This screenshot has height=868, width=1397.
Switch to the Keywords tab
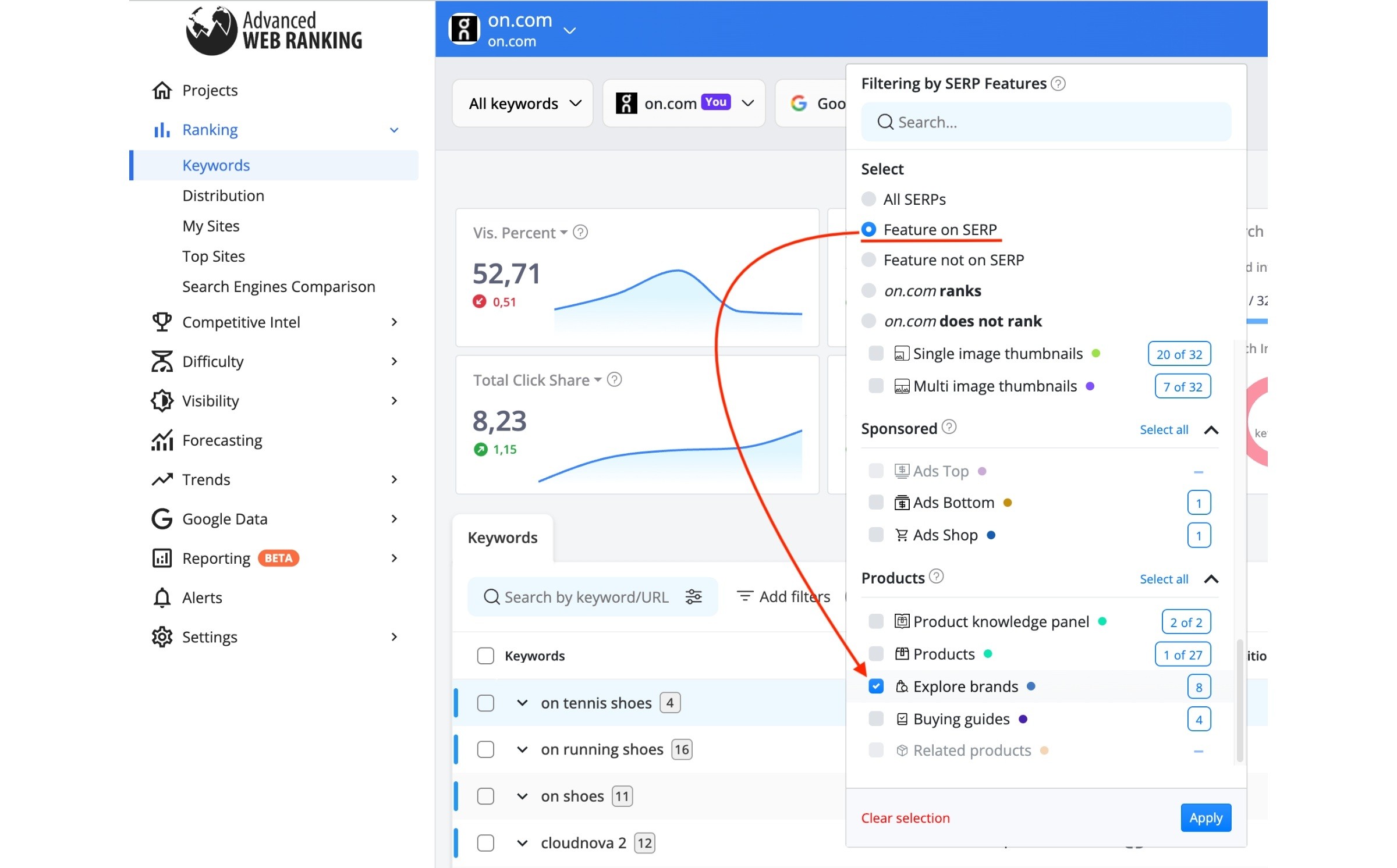(503, 538)
